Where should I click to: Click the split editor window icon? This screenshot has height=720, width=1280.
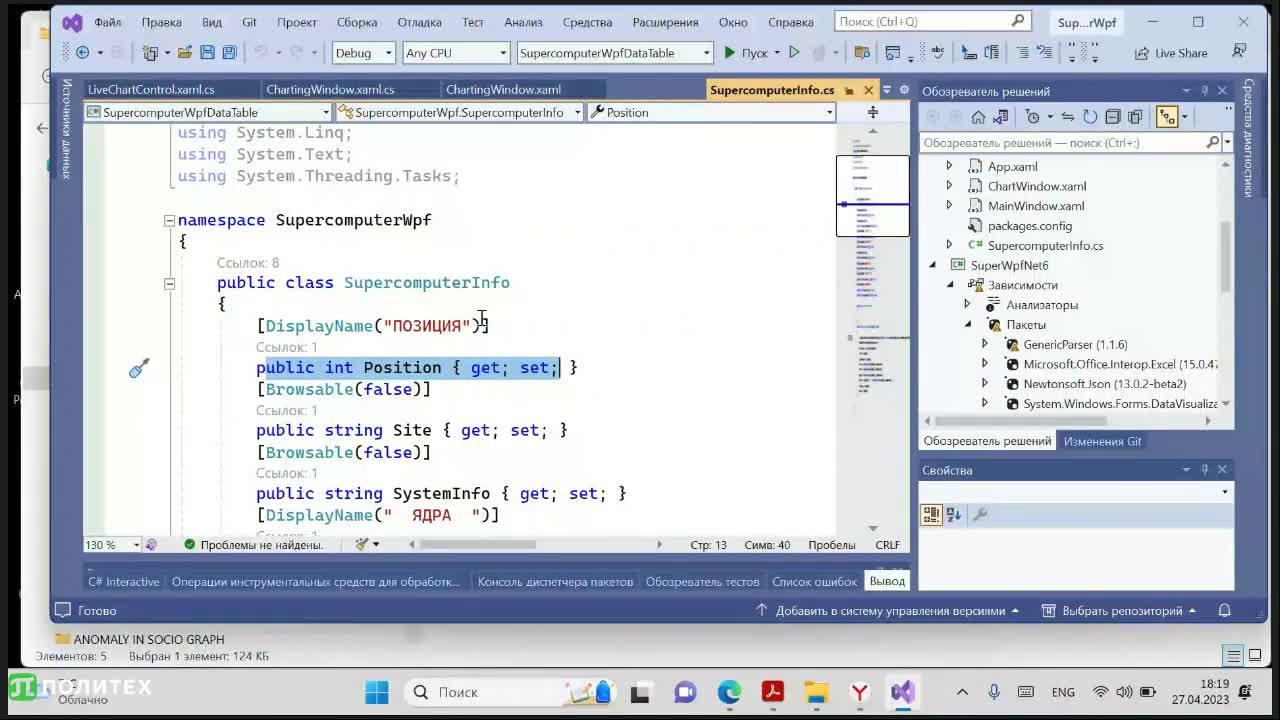tap(873, 112)
